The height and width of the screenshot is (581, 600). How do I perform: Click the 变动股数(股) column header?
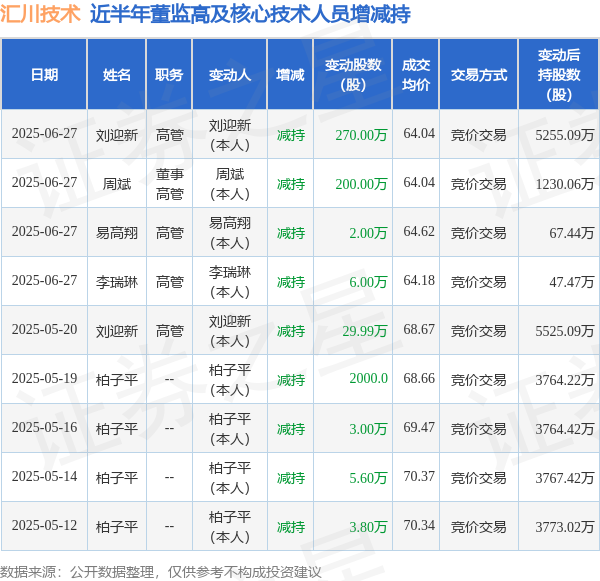[353, 74]
